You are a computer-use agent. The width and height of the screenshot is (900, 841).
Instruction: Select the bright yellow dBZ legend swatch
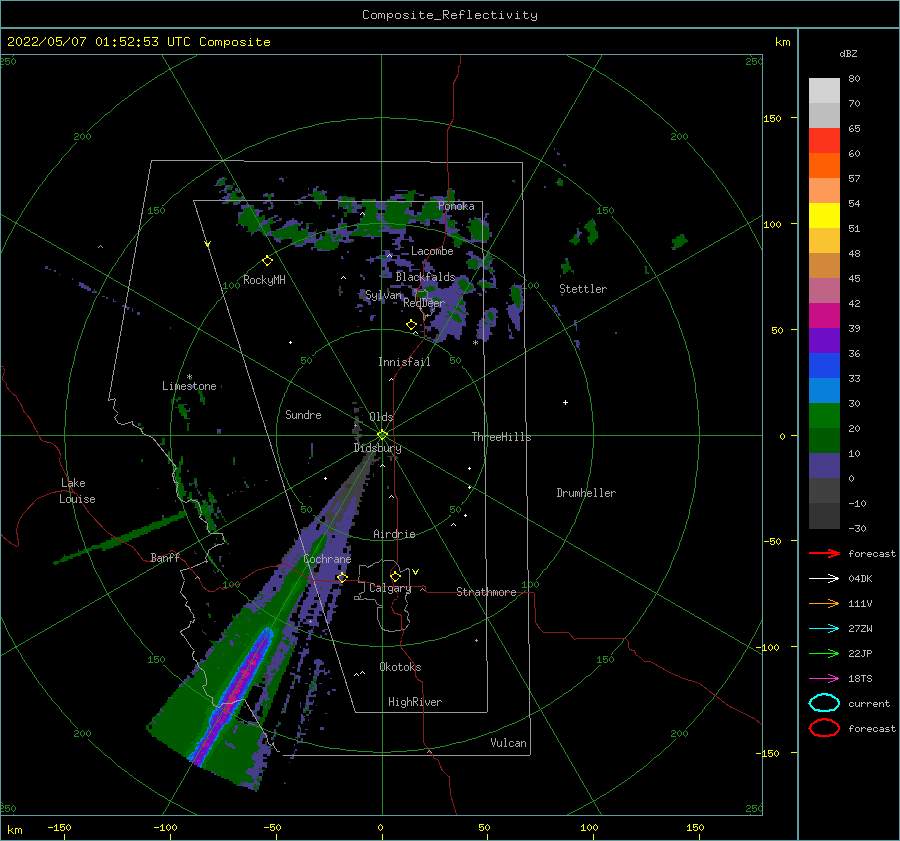pos(824,216)
